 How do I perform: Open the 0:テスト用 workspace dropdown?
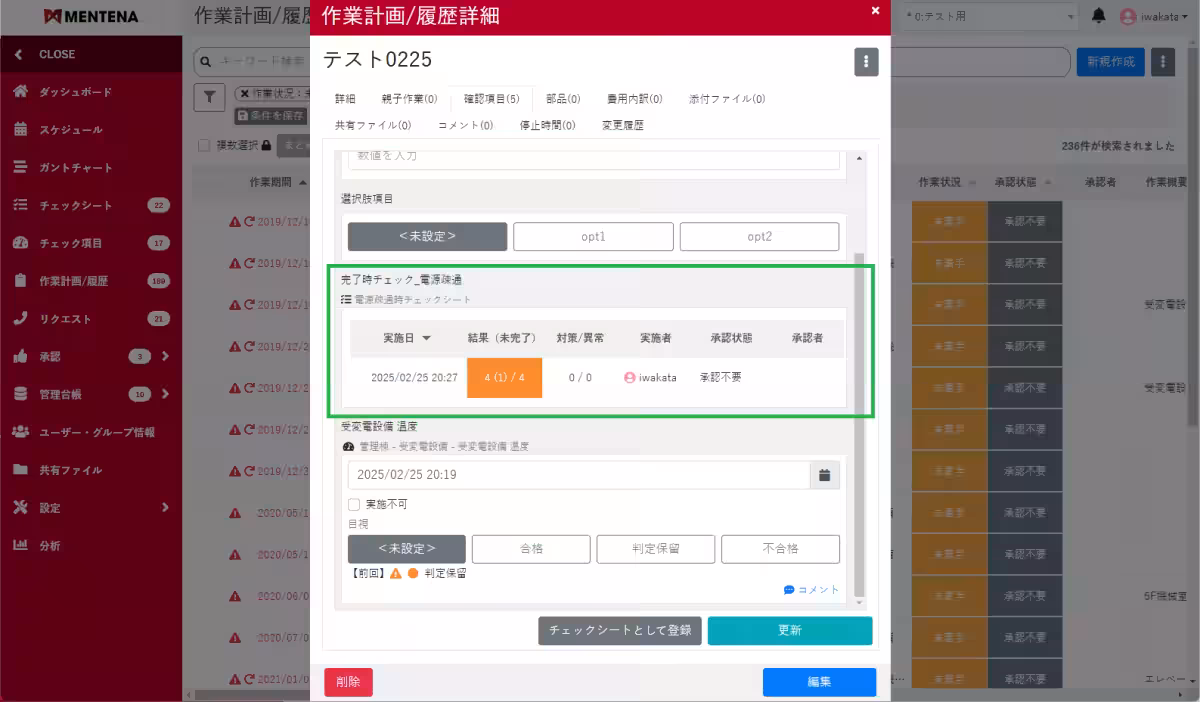click(x=990, y=17)
